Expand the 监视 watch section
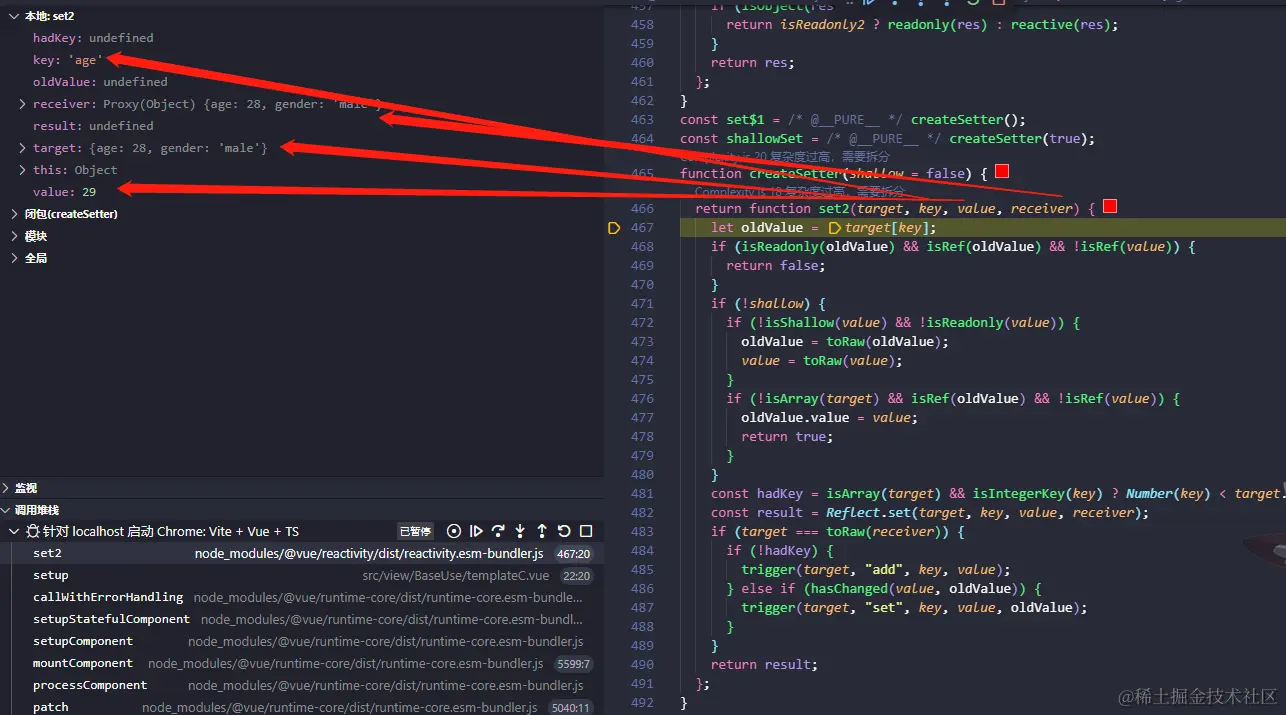 (x=7, y=488)
